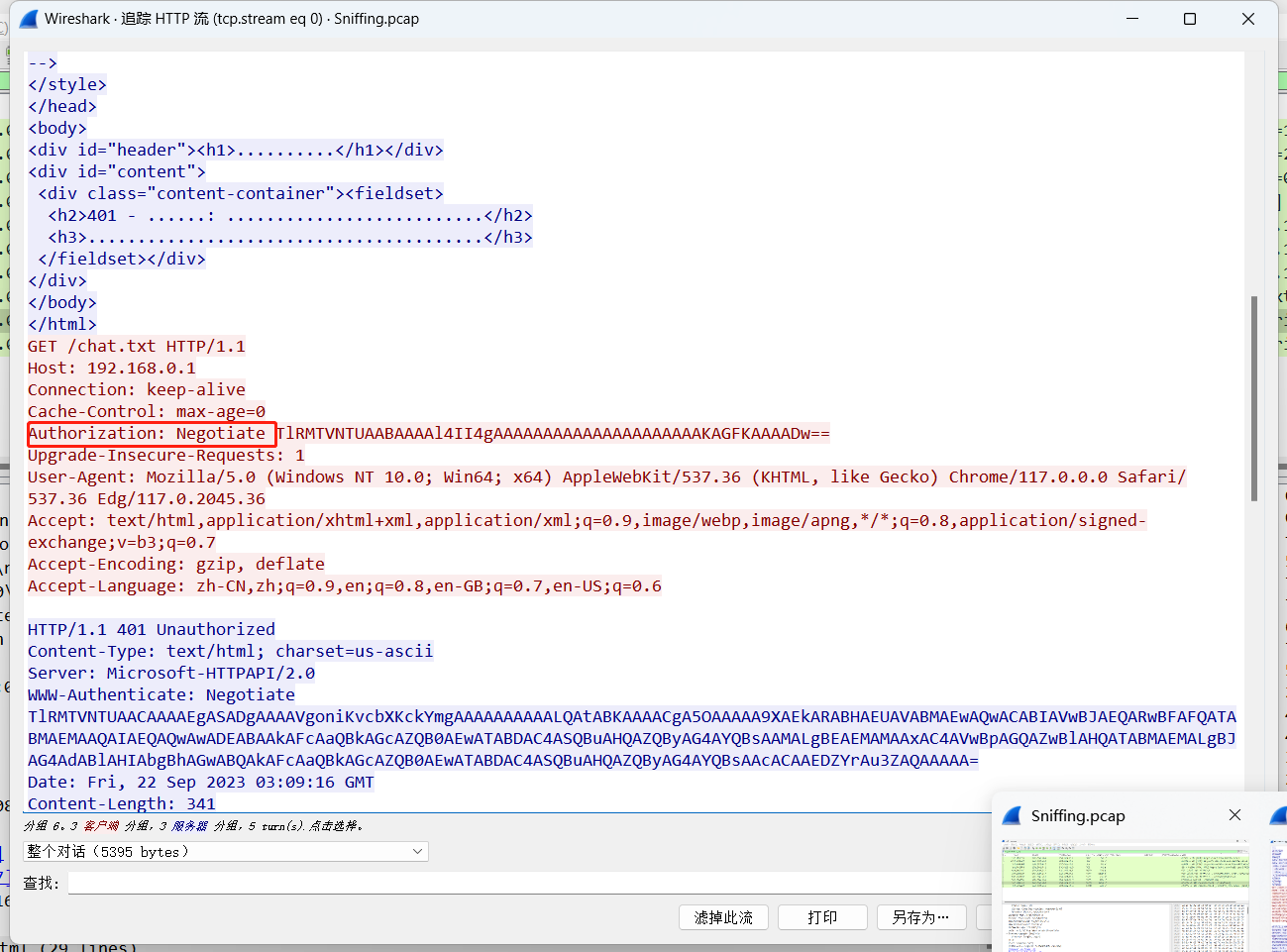Select the Sniffing.pcap preview thumbnail

[x=1126, y=895]
